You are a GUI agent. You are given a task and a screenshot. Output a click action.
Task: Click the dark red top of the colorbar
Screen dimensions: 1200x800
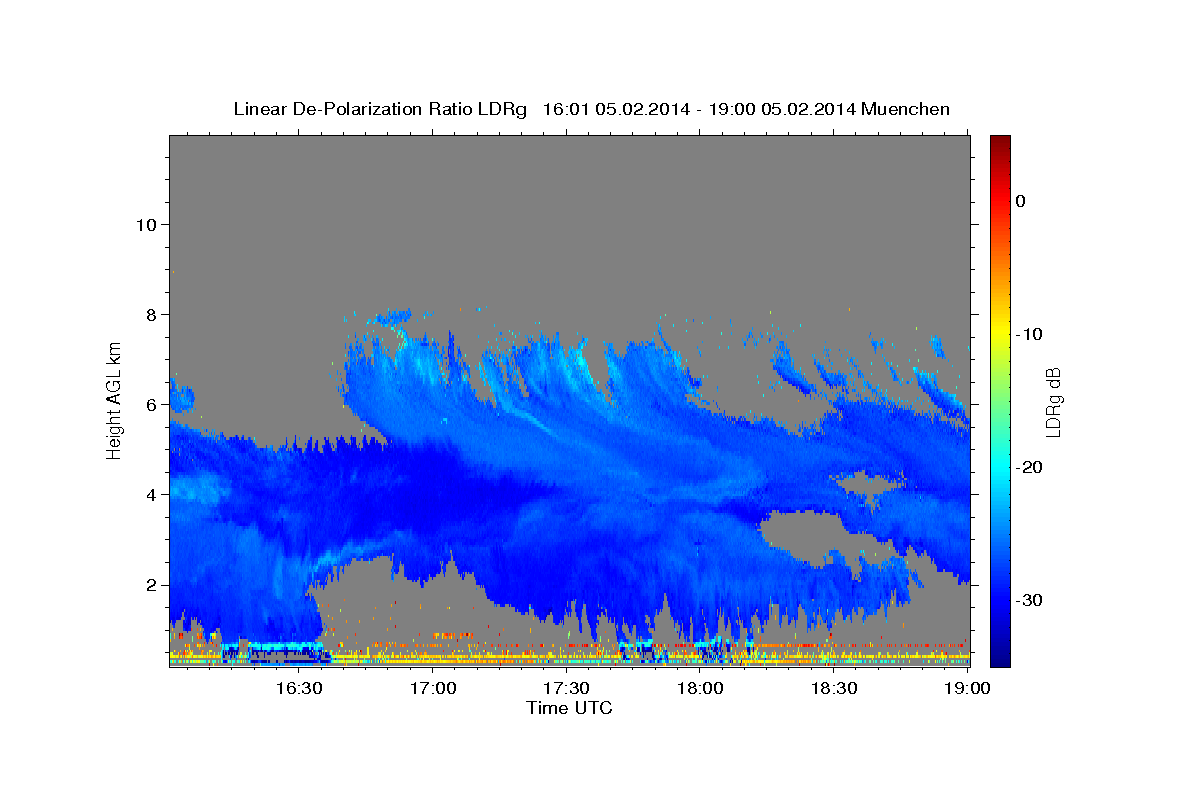1000,145
